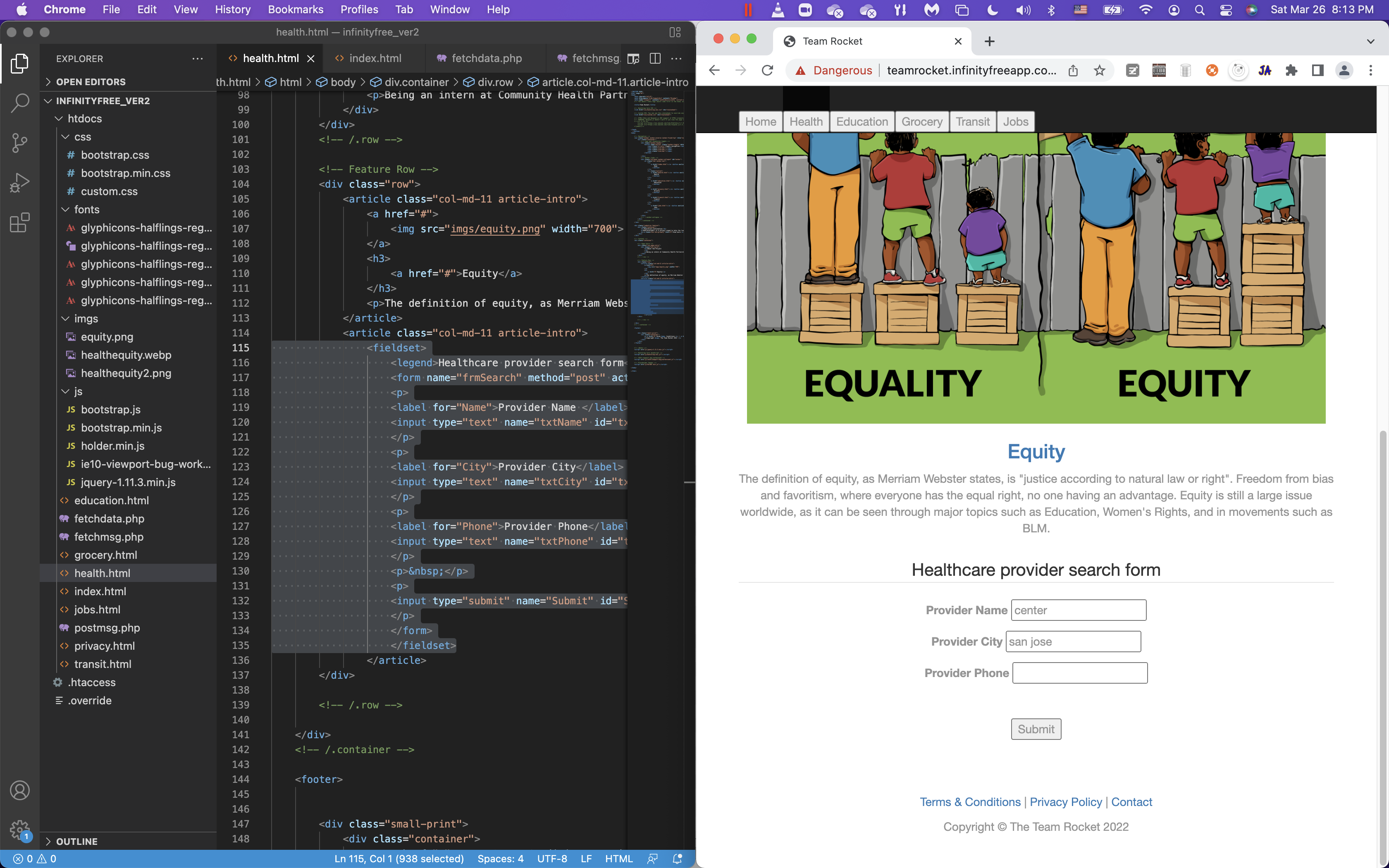The image size is (1389, 868).
Task: Click the Submit button on search form
Action: [x=1036, y=729]
